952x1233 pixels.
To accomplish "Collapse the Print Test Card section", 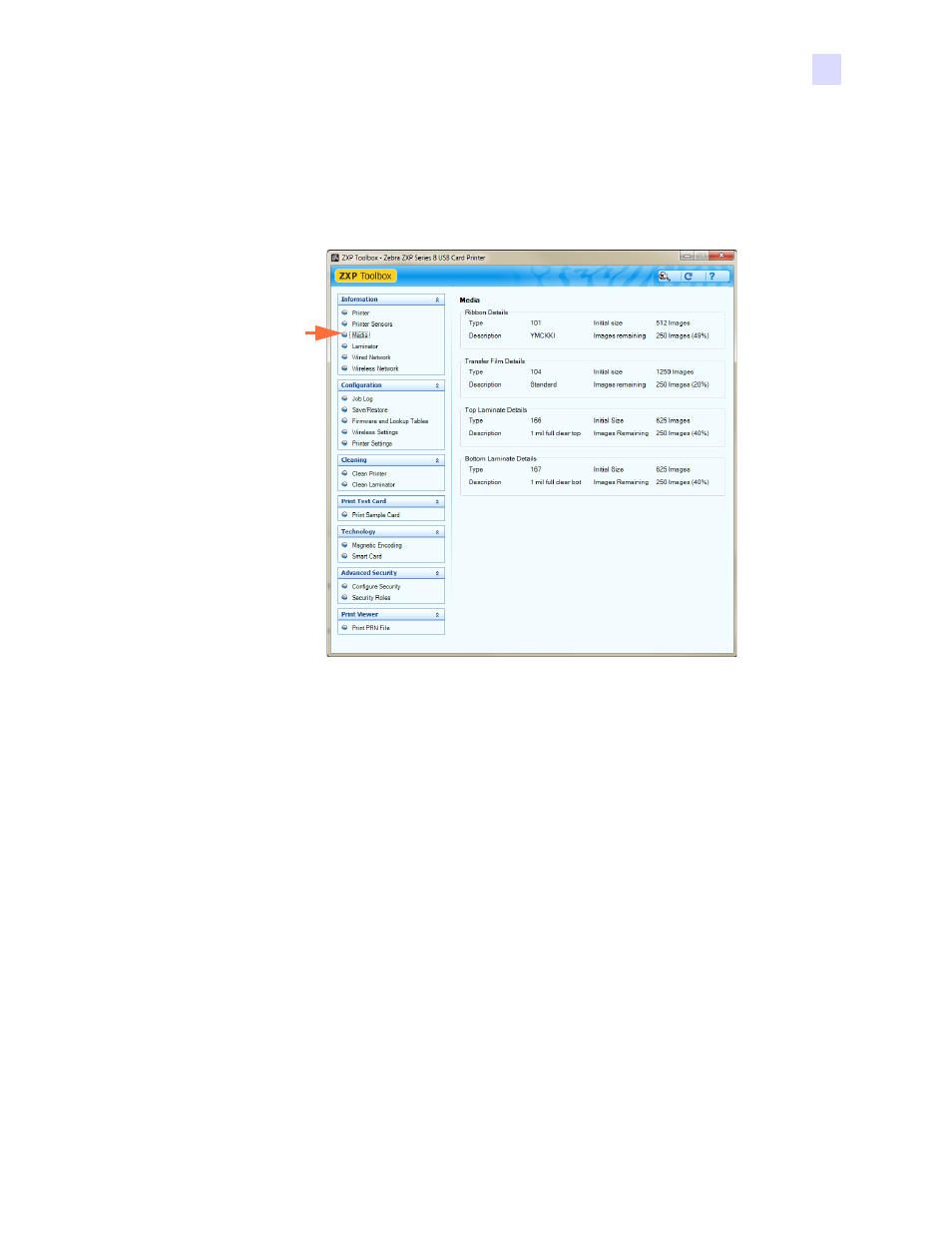I will (x=437, y=501).
